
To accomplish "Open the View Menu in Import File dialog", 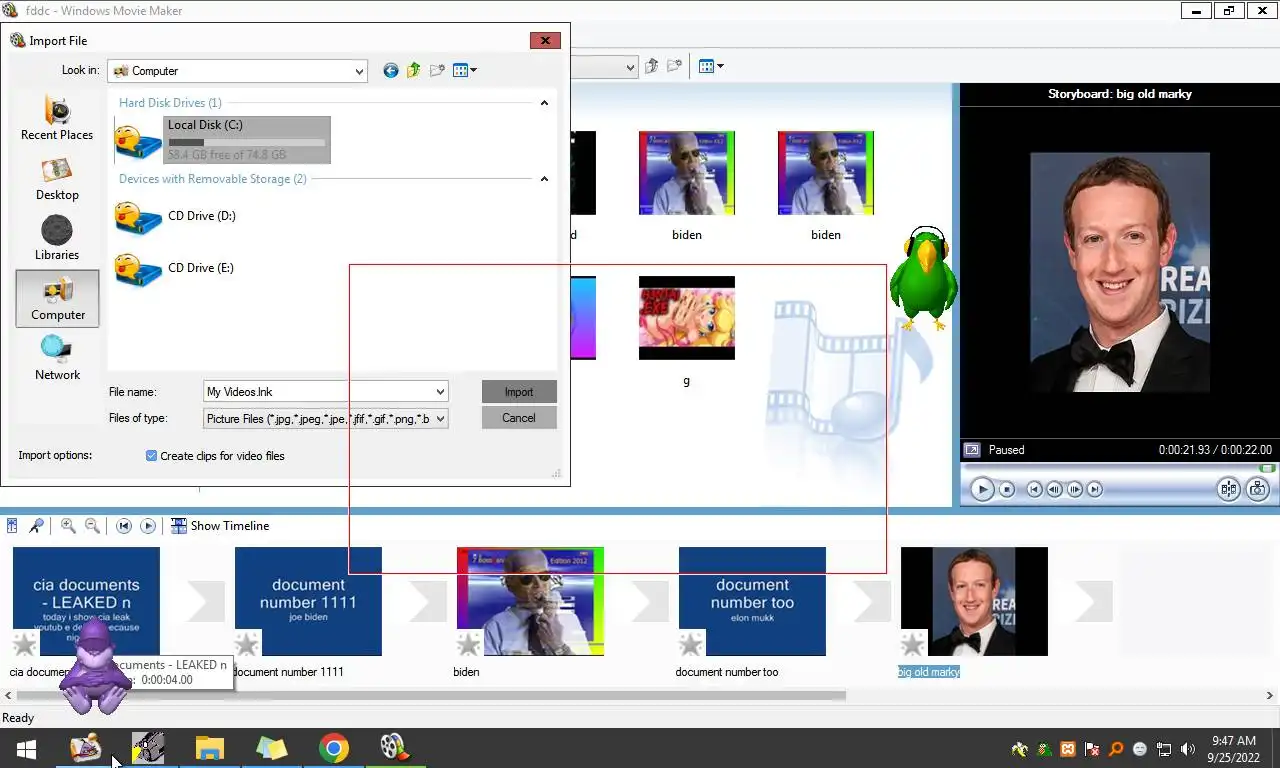I will click(465, 71).
